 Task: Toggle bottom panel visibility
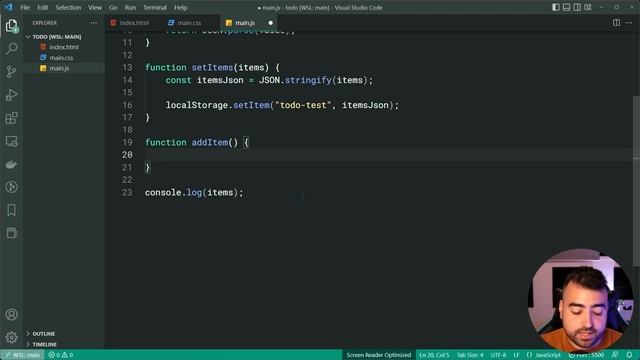[567, 7]
